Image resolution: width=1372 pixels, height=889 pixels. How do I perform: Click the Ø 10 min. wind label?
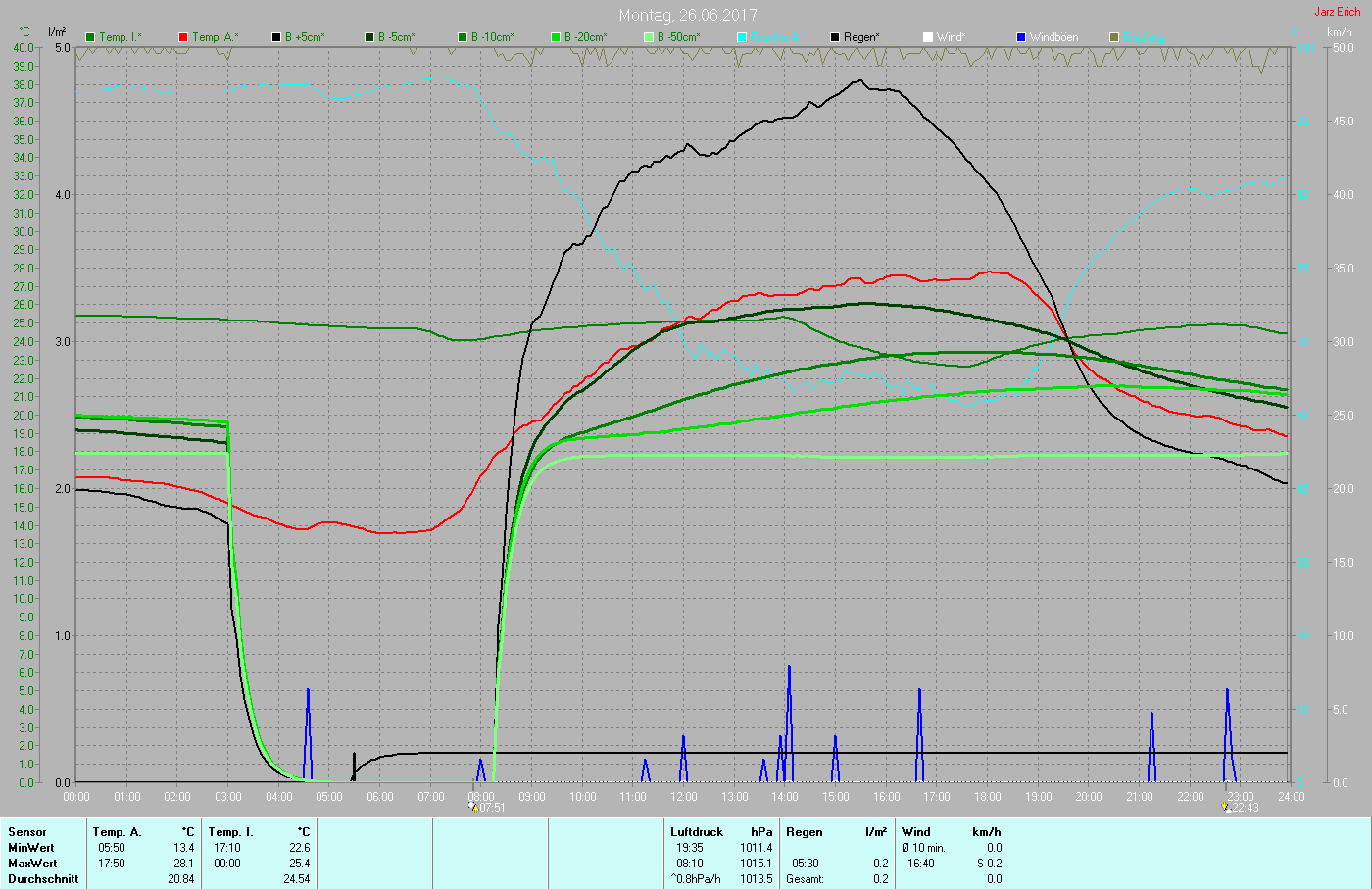(x=924, y=848)
